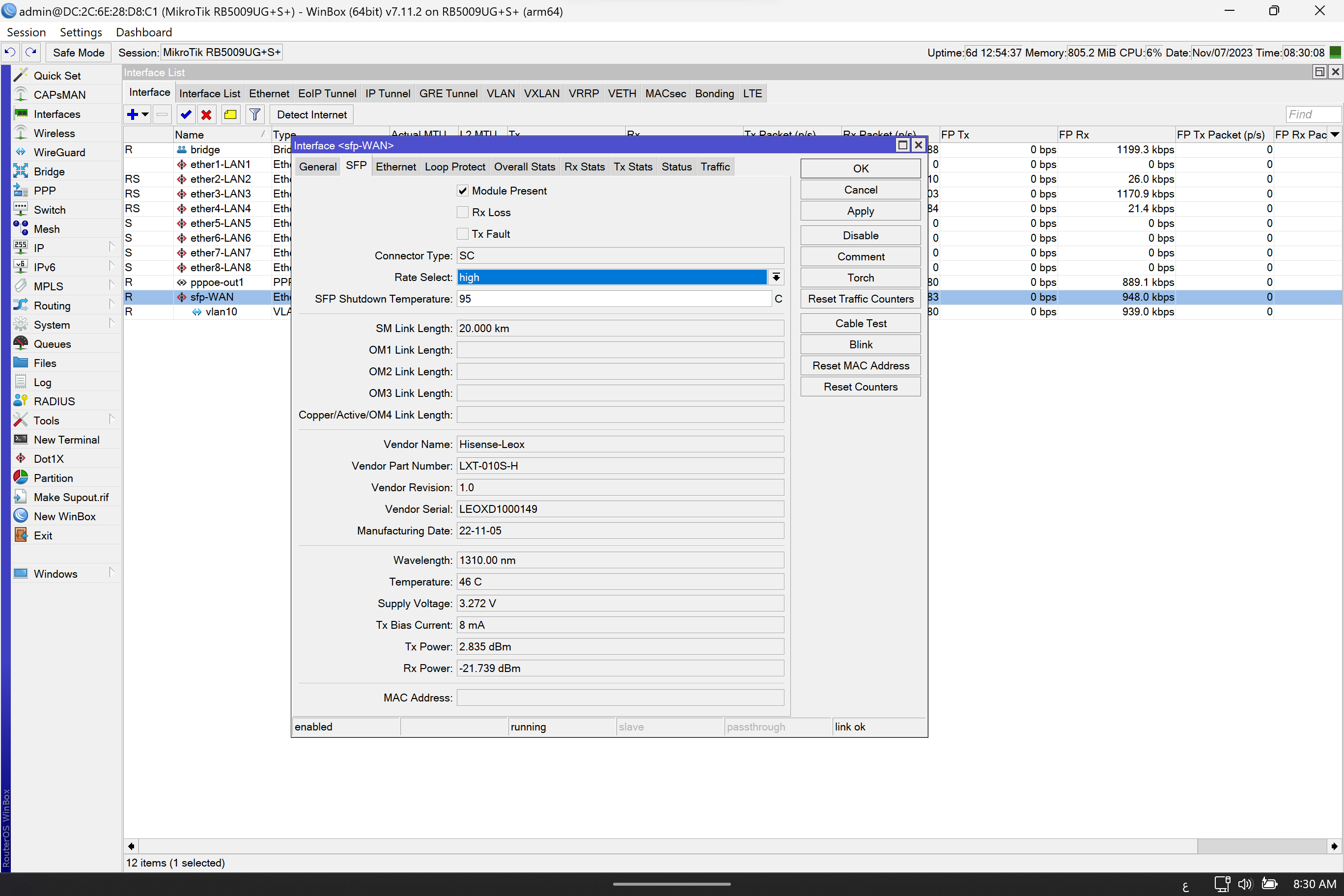Click Detect Internet button

coord(311,114)
